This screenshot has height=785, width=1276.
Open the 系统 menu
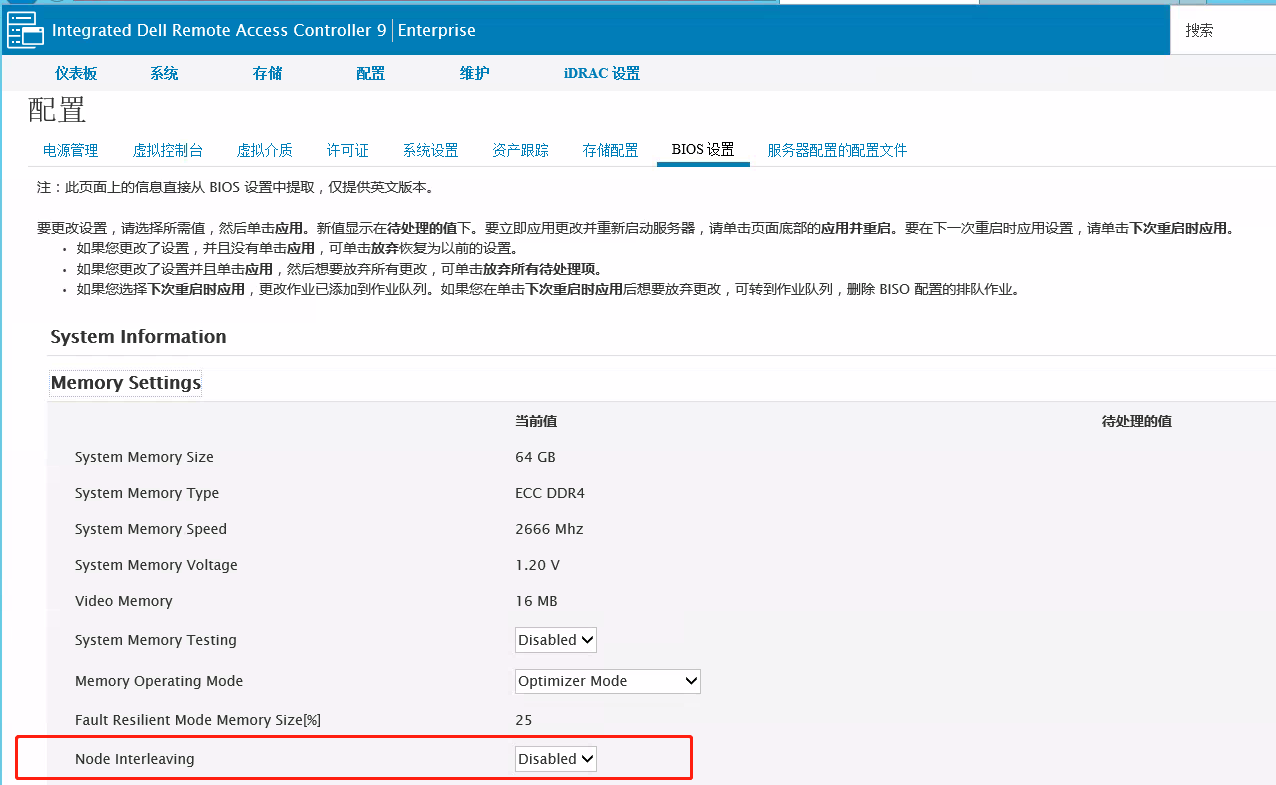[x=163, y=72]
